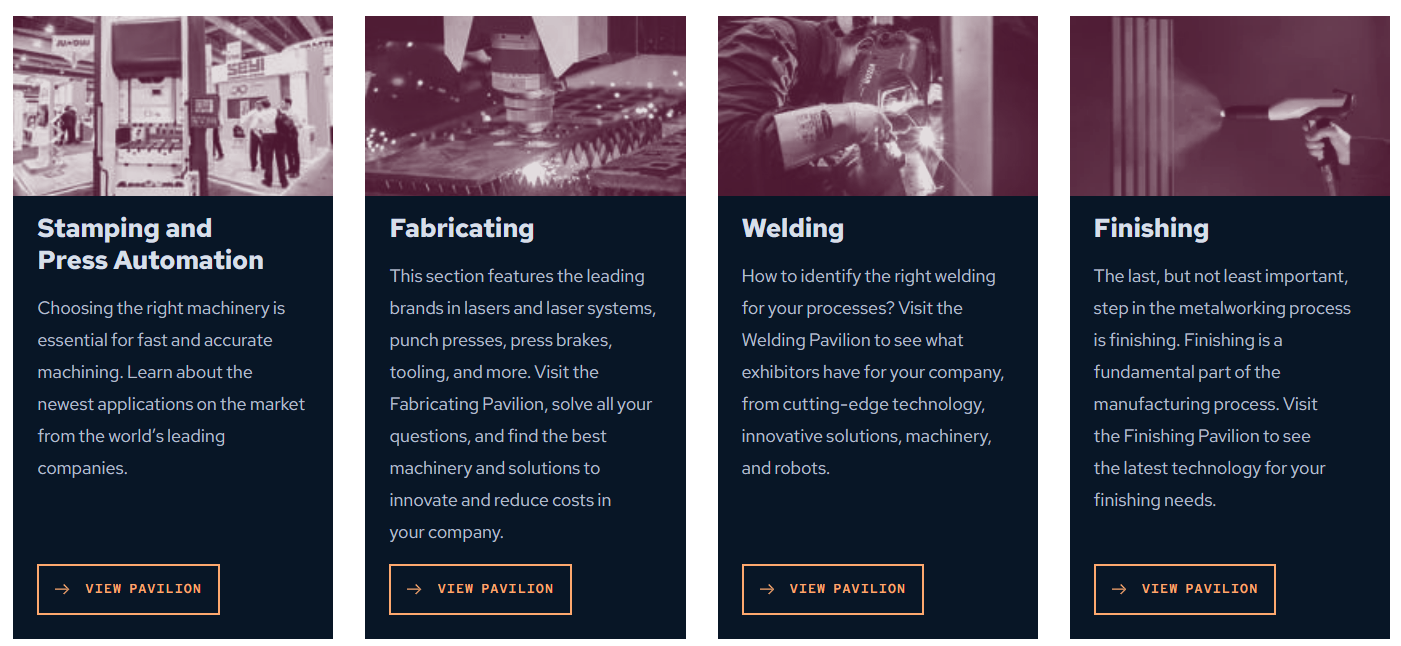Click Fabricating card description about lasers
This screenshot has height=646, width=1401.
[520, 404]
